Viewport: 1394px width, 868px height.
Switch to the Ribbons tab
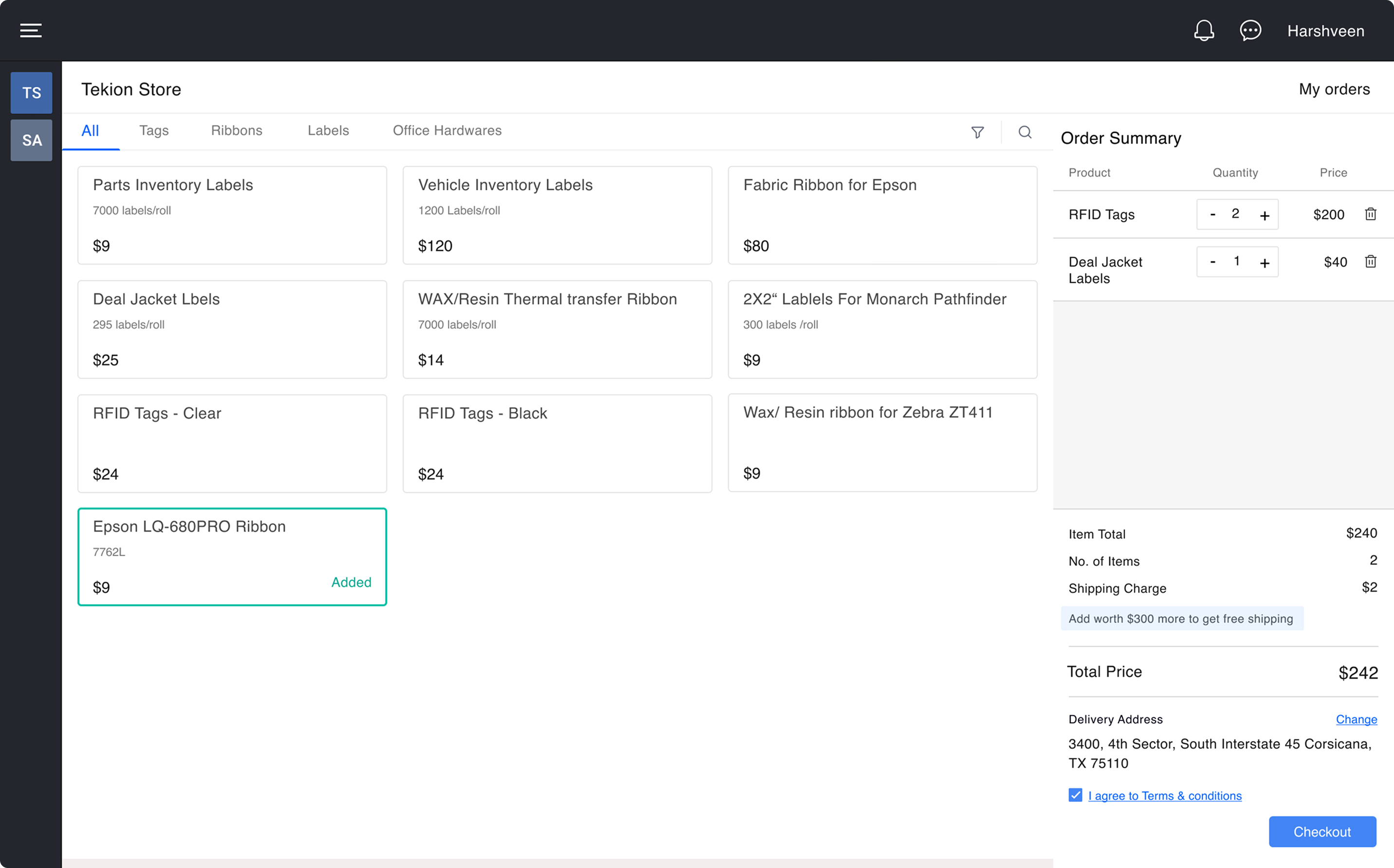(x=237, y=131)
